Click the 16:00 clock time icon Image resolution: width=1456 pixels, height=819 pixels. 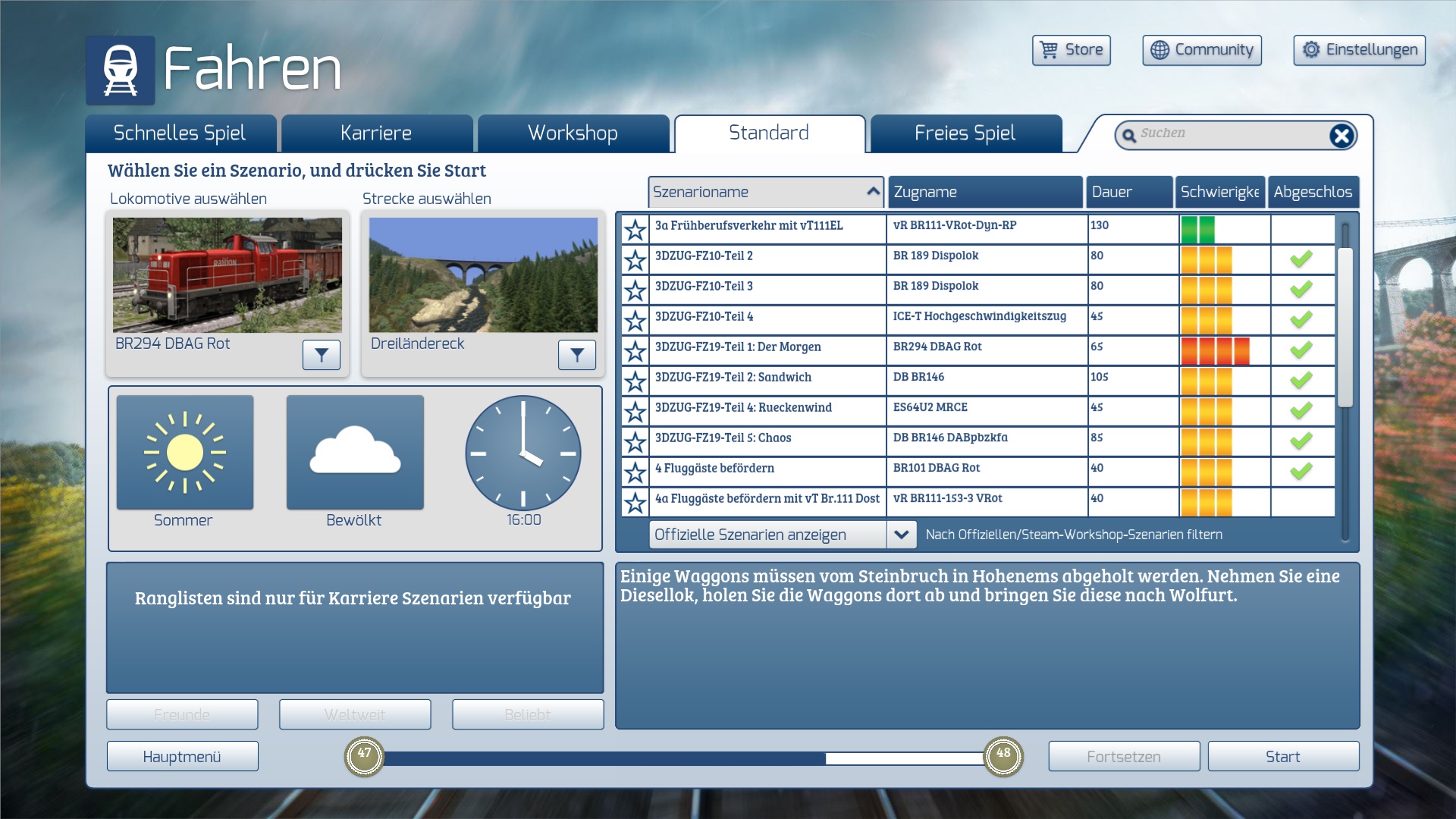point(523,453)
